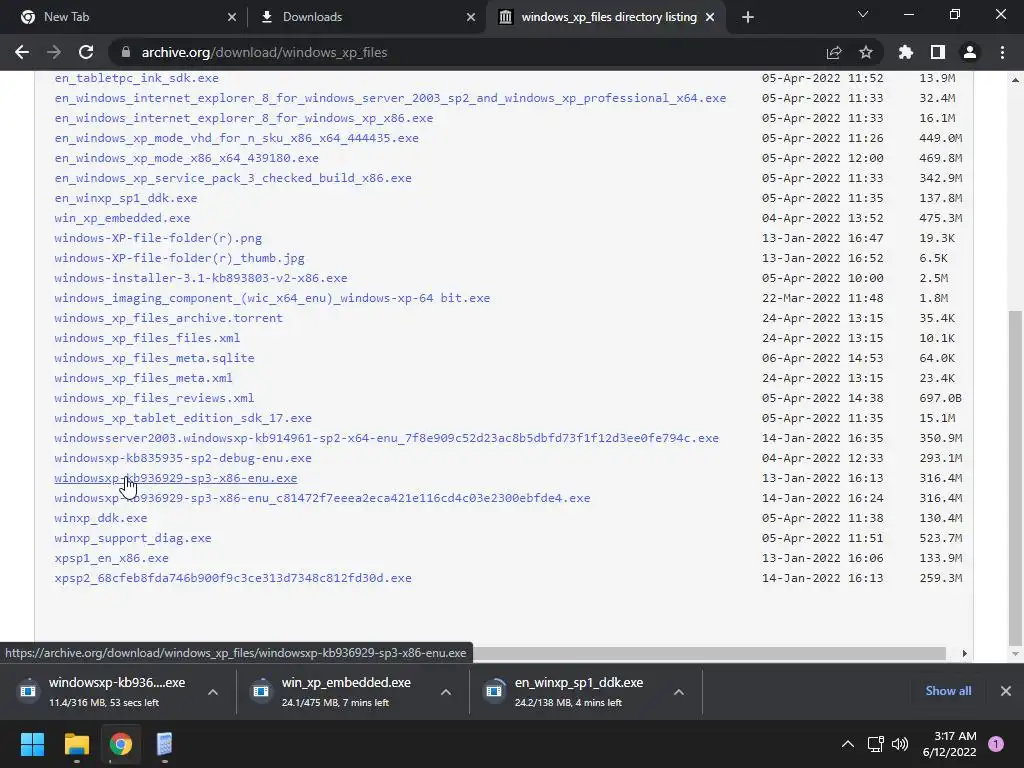Open winxp_support_diag.exe link
The height and width of the screenshot is (768, 1024).
pos(133,538)
